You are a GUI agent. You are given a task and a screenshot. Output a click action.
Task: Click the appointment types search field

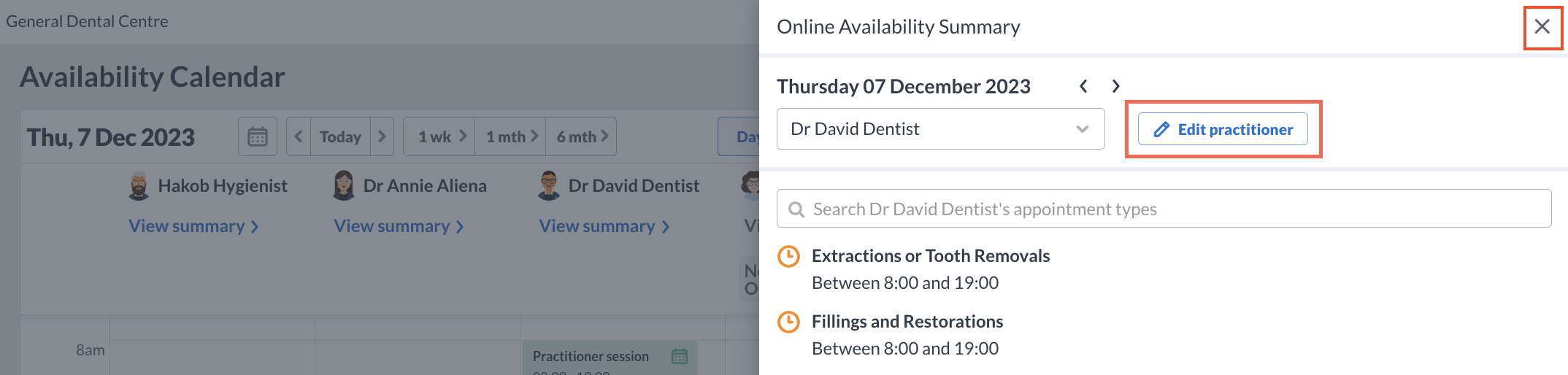[x=1164, y=209]
